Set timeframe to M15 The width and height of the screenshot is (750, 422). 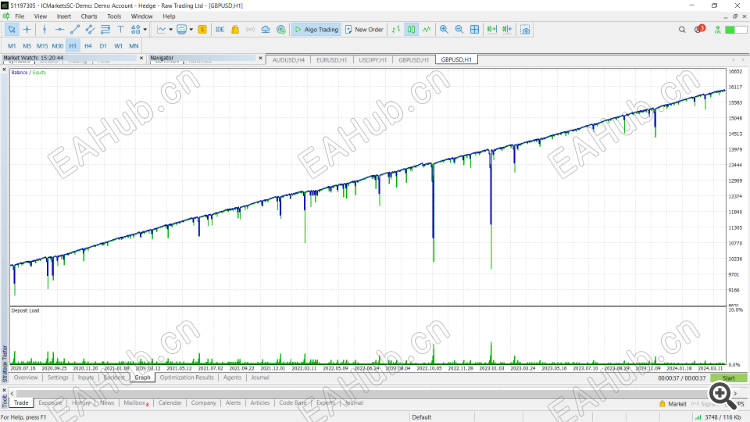click(42, 46)
